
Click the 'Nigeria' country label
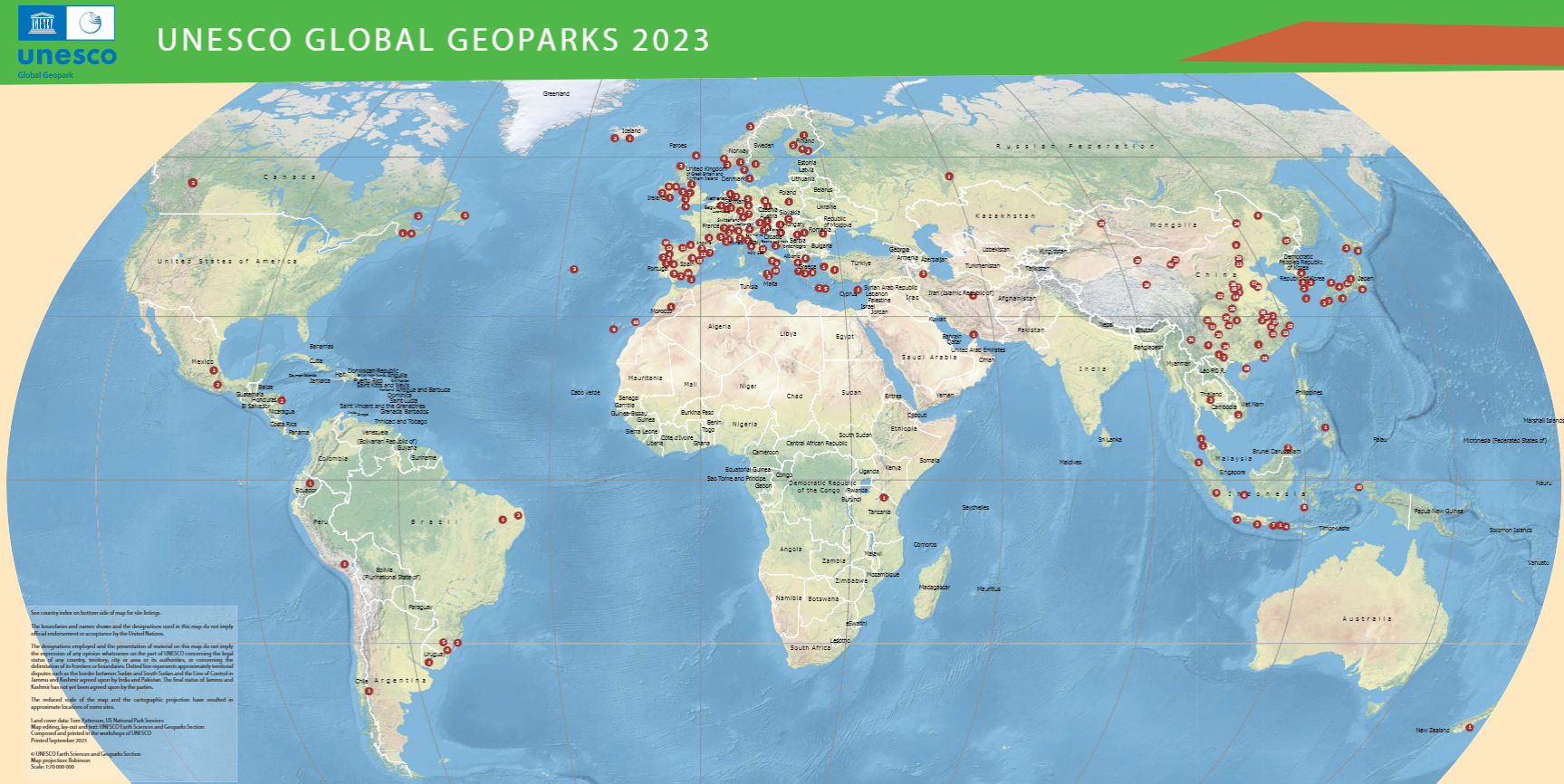744,424
